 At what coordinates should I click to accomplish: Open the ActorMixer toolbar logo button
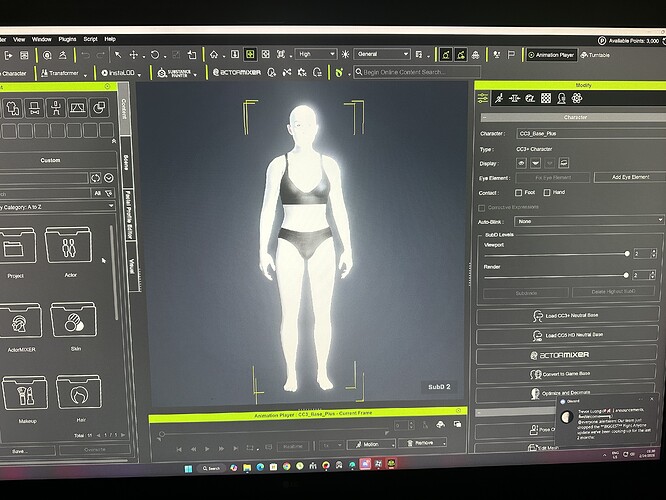[x=237, y=73]
